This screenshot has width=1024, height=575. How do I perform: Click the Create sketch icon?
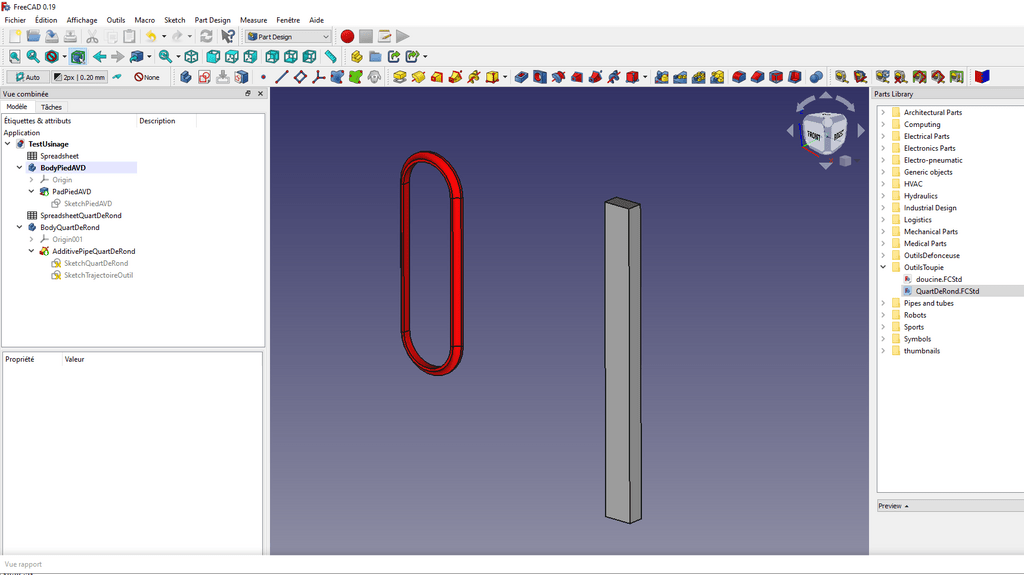204,77
